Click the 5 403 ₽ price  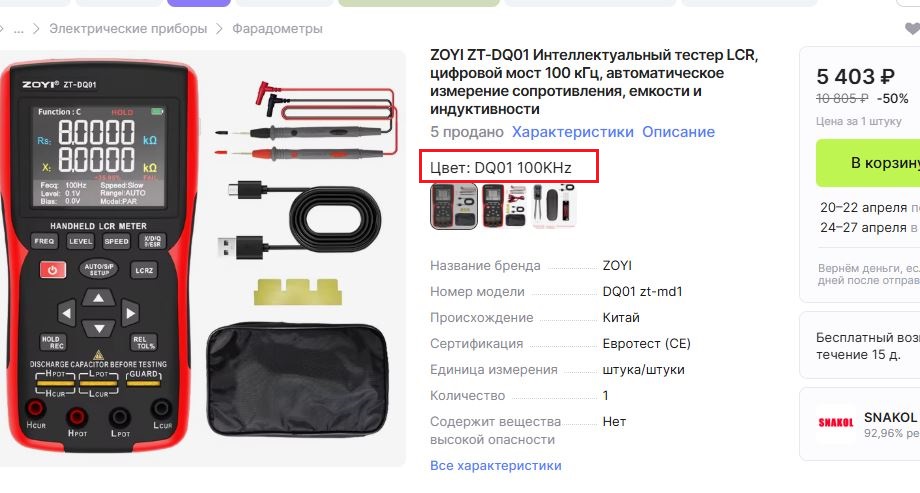[855, 76]
